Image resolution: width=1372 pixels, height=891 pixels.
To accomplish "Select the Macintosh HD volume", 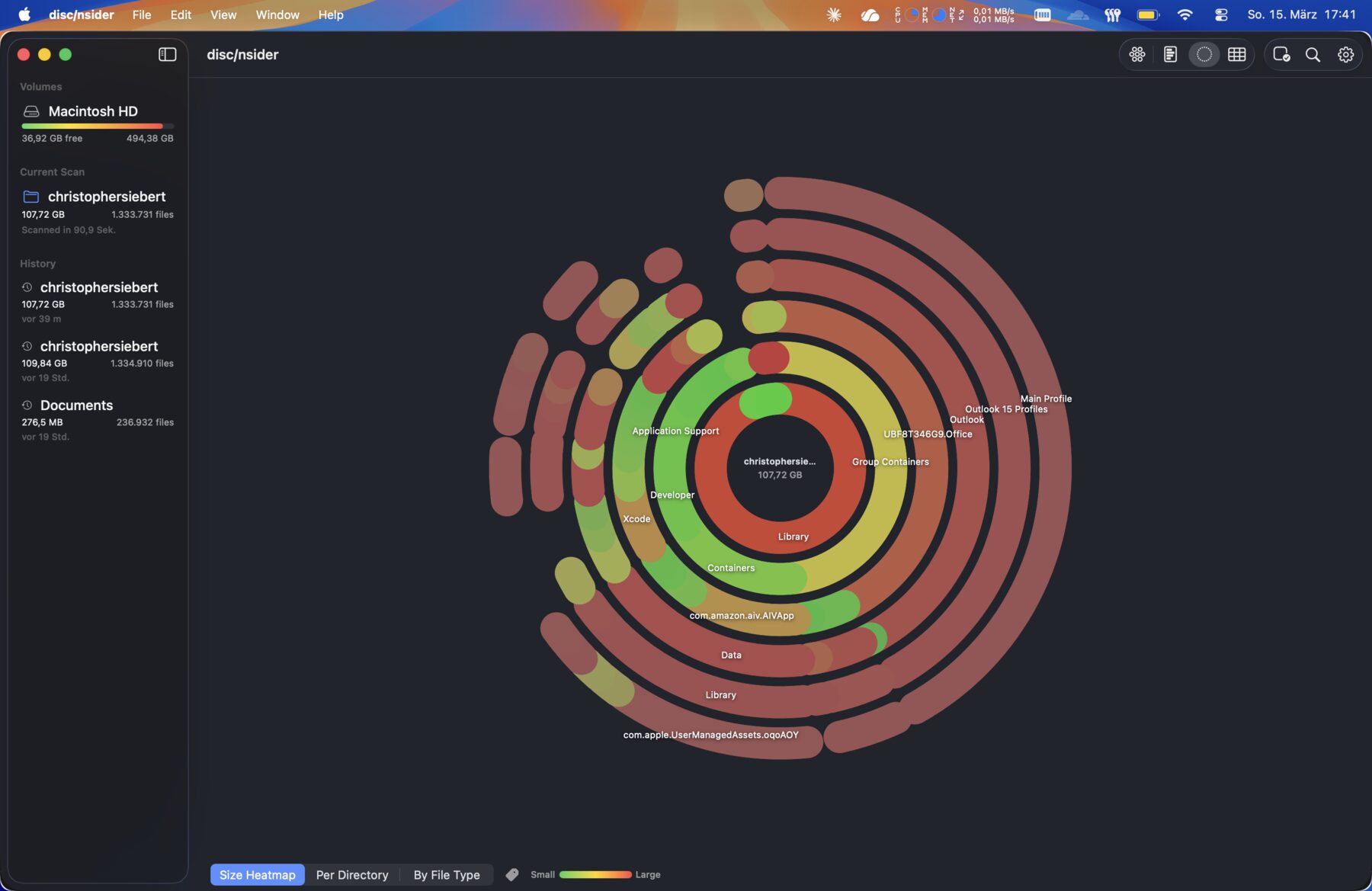I will [98, 123].
